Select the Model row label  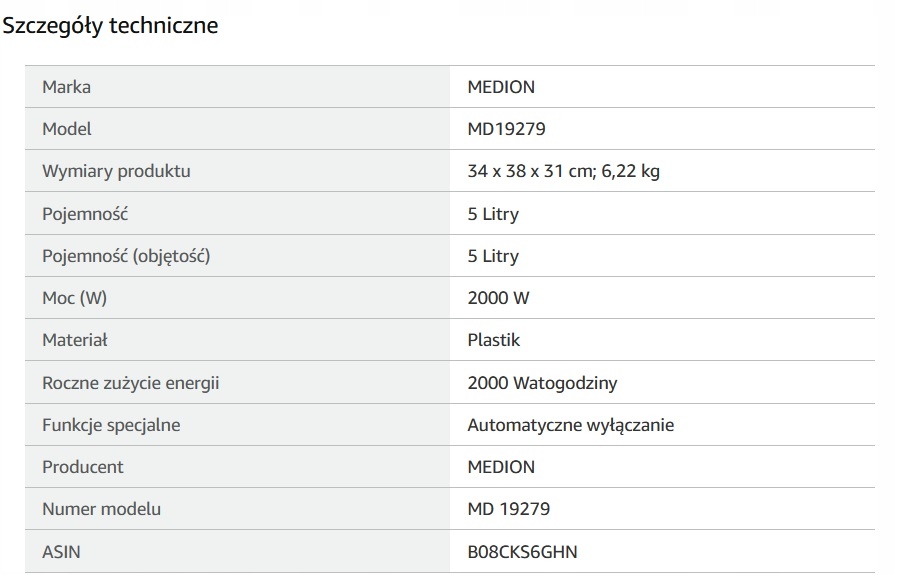[x=67, y=129]
